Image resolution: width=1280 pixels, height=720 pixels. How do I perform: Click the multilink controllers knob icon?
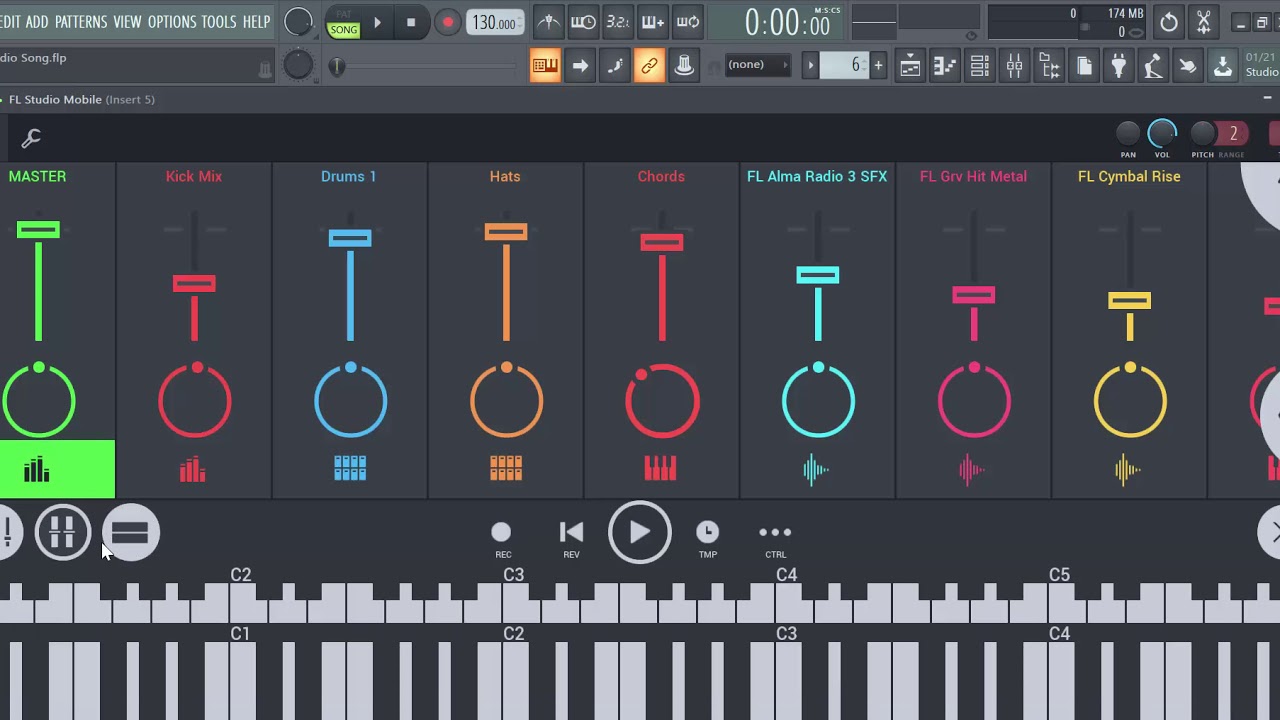684,66
